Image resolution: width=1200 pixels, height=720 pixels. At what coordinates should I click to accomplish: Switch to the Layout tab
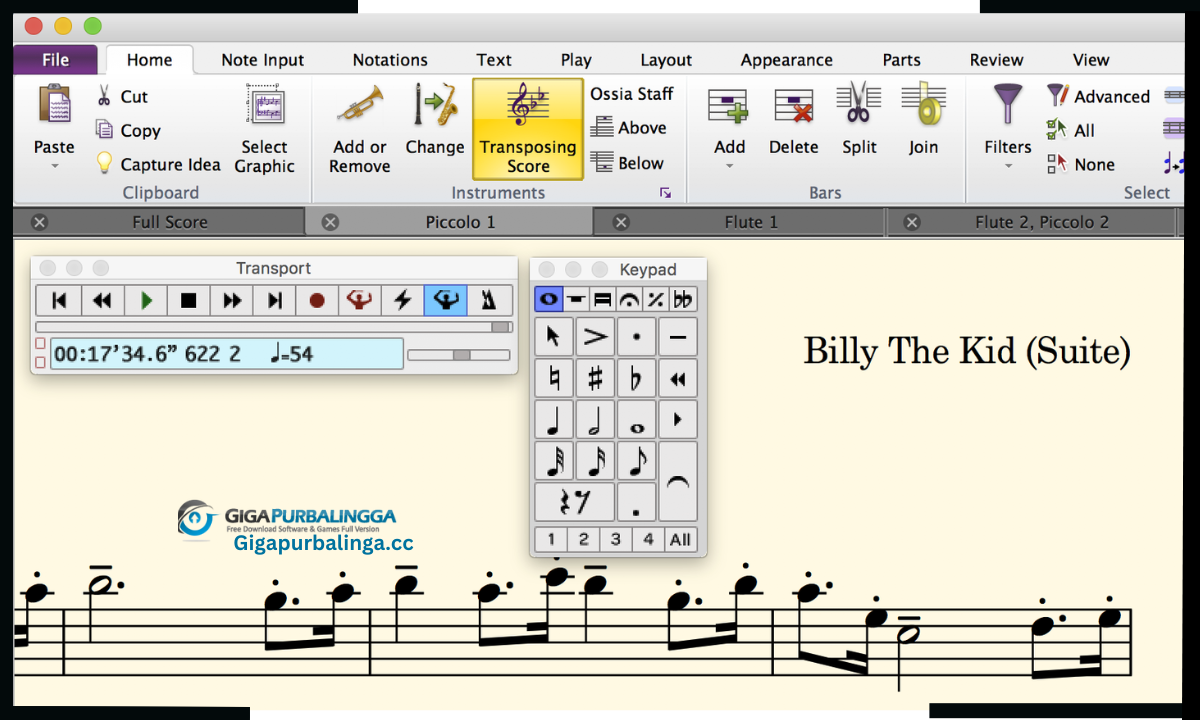click(x=666, y=60)
